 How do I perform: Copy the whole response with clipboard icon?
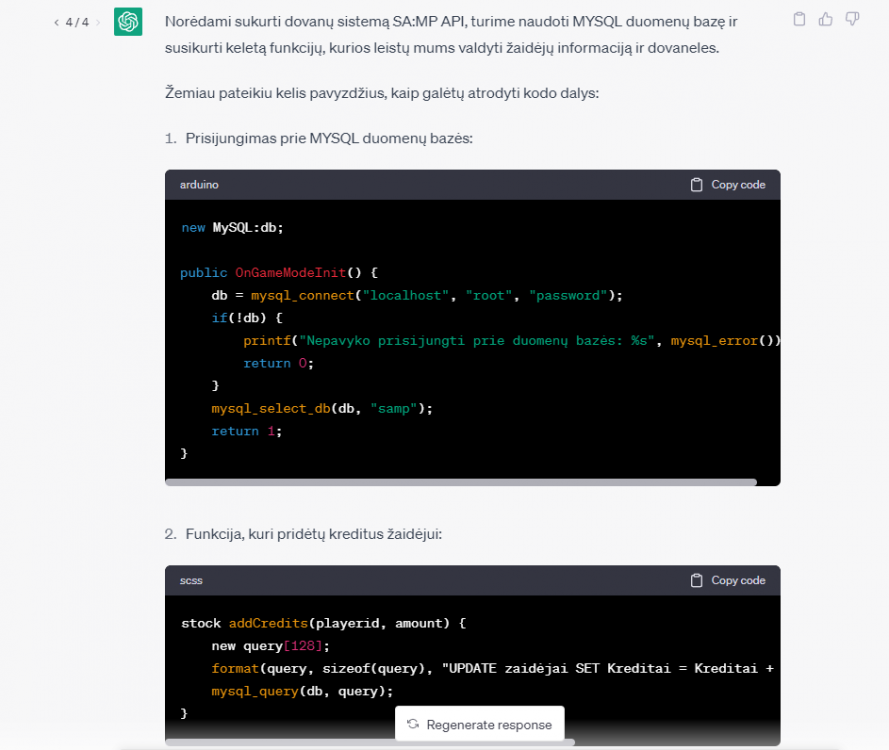point(799,19)
